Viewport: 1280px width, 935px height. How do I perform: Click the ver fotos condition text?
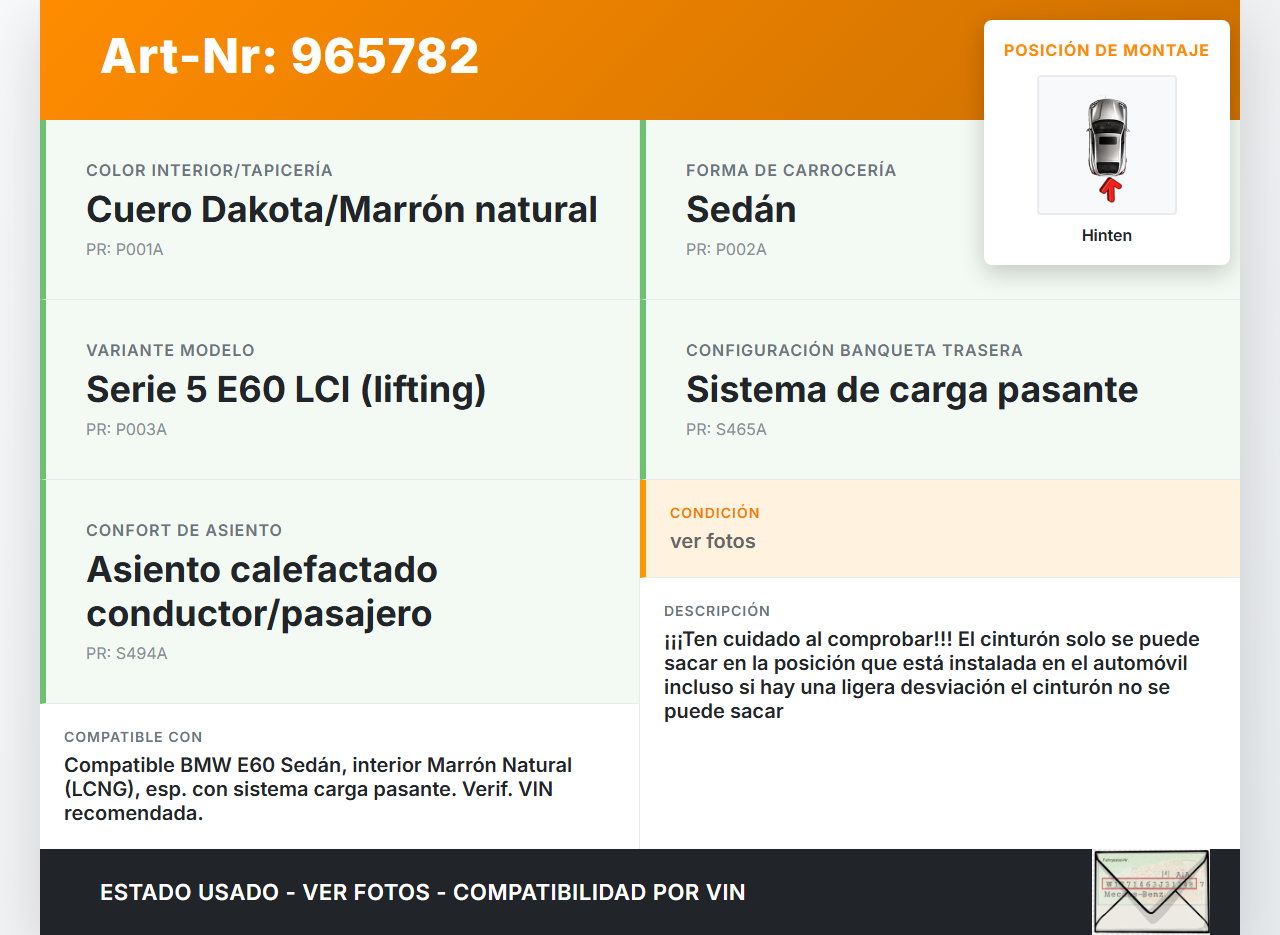coord(713,542)
